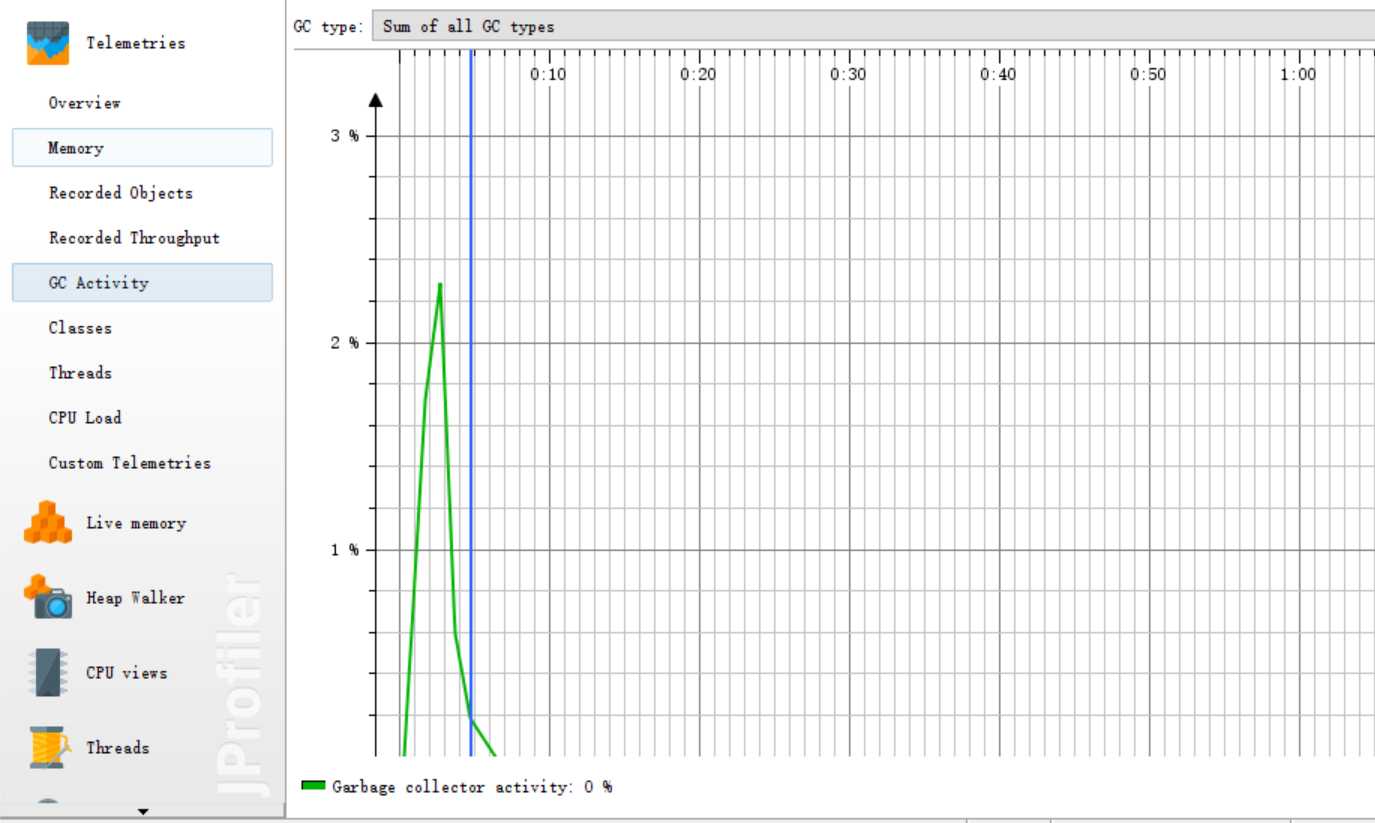Click the sidebar scroll-down arrow
The image size is (1375, 823).
[x=142, y=811]
